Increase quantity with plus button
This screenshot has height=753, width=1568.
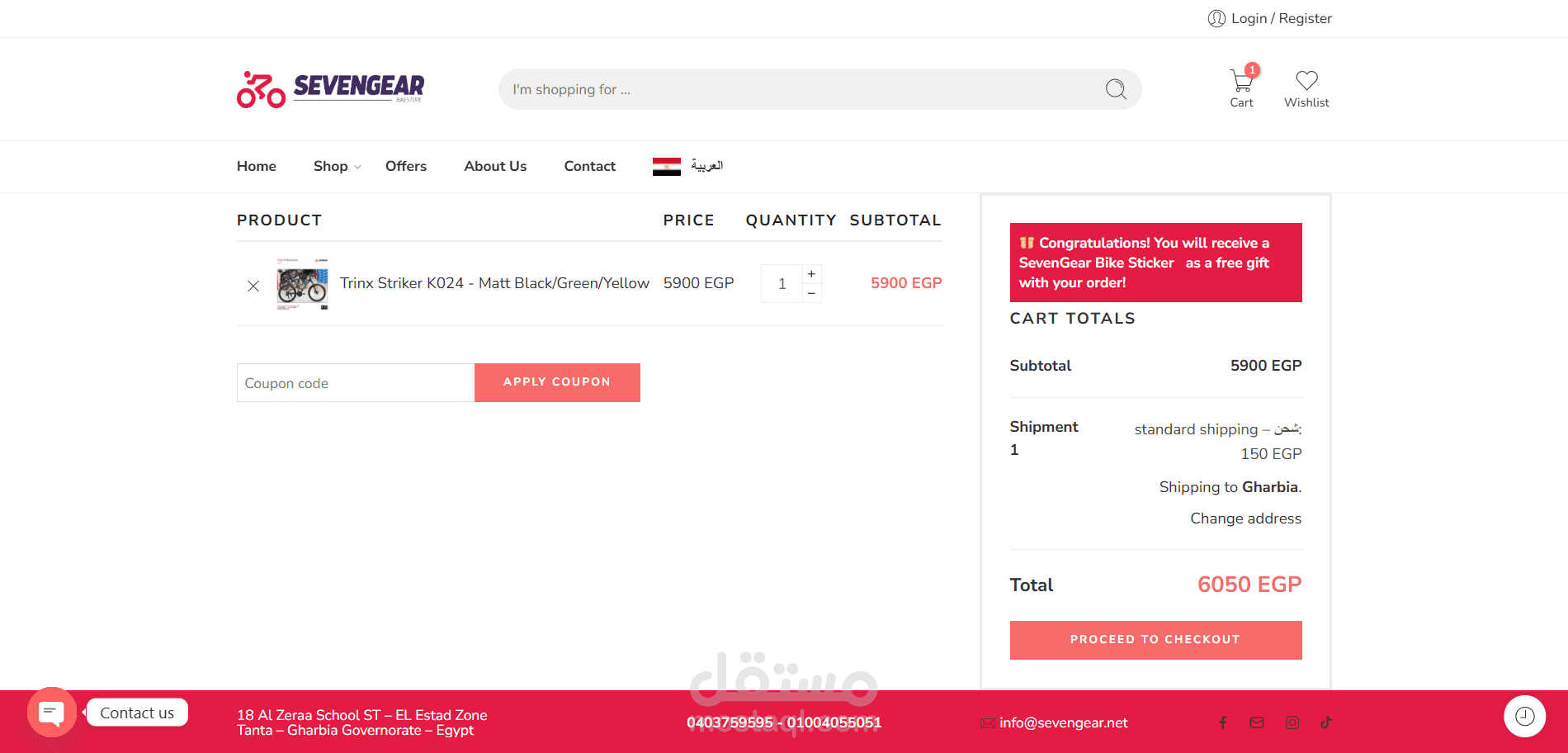tap(811, 274)
